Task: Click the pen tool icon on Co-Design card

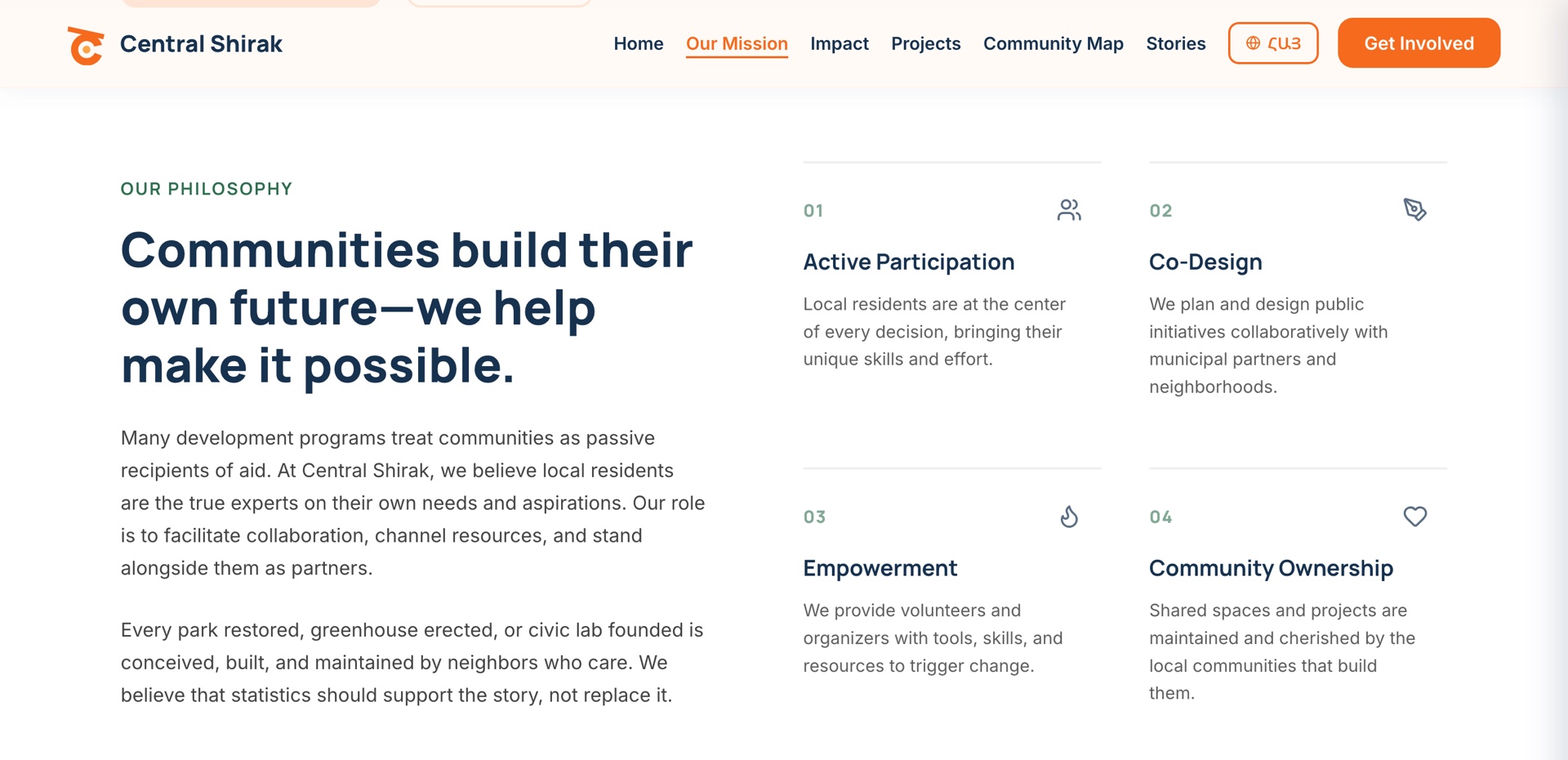Action: tap(1415, 210)
